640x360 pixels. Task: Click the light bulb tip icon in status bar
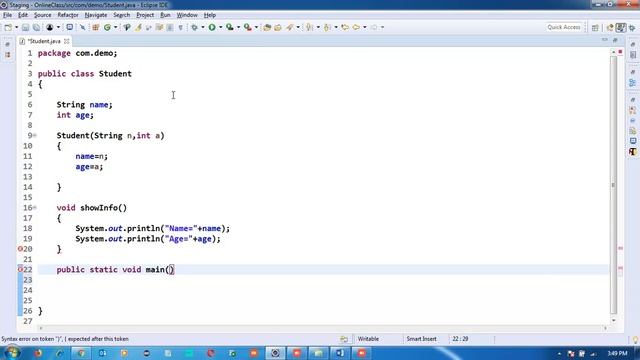pos(635,340)
